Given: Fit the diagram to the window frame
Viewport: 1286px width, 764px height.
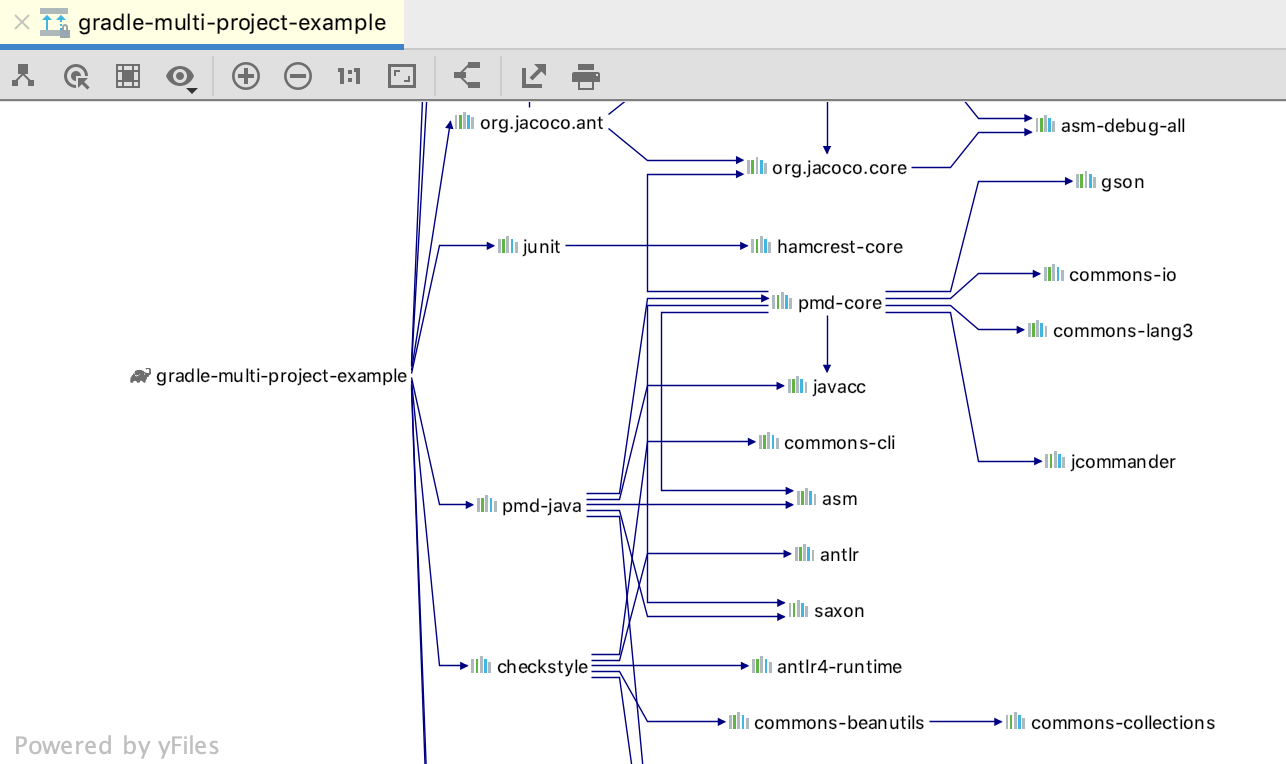Looking at the screenshot, I should 401,76.
